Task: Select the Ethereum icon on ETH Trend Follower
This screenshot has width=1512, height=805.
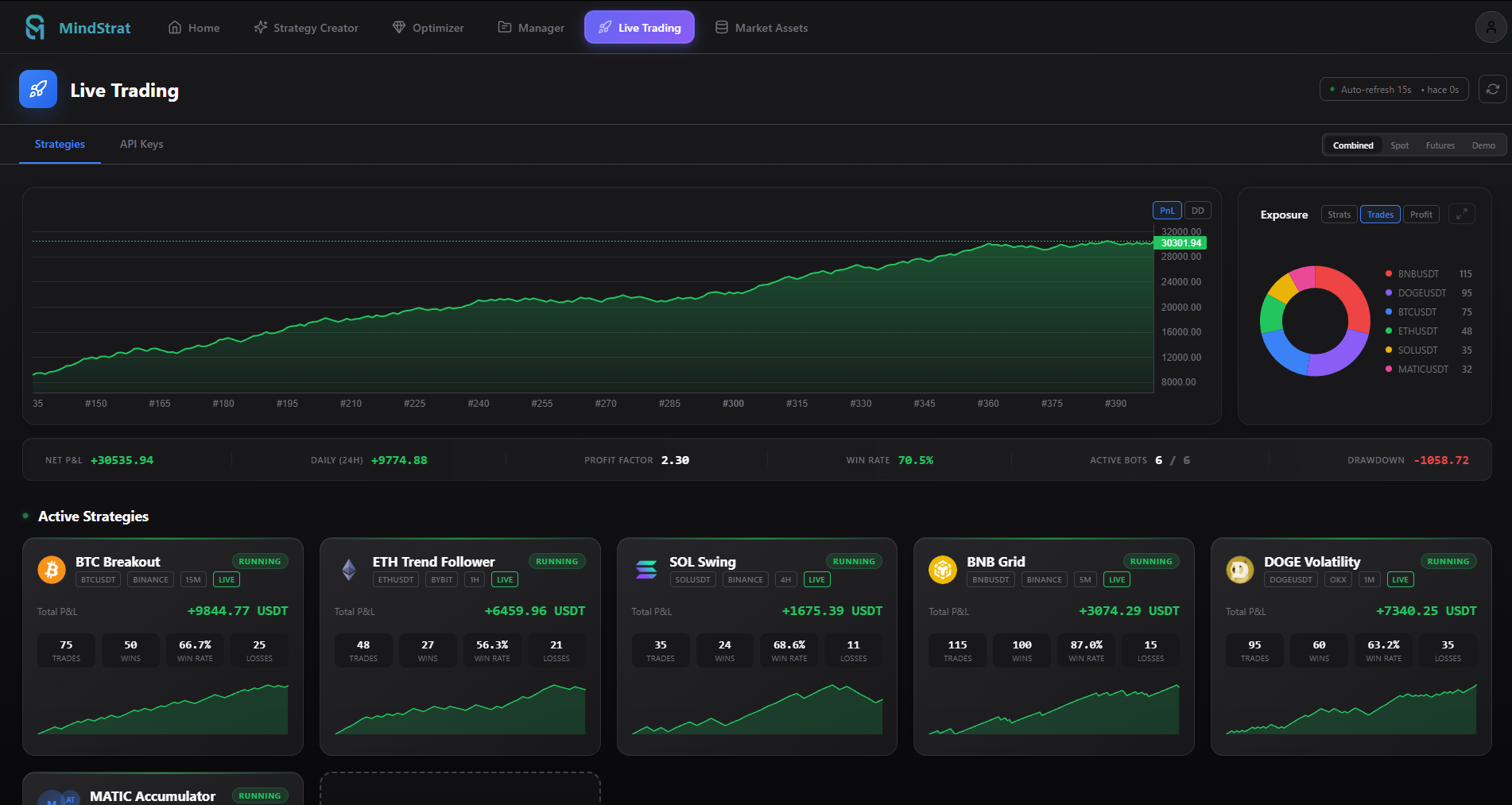Action: (x=349, y=570)
